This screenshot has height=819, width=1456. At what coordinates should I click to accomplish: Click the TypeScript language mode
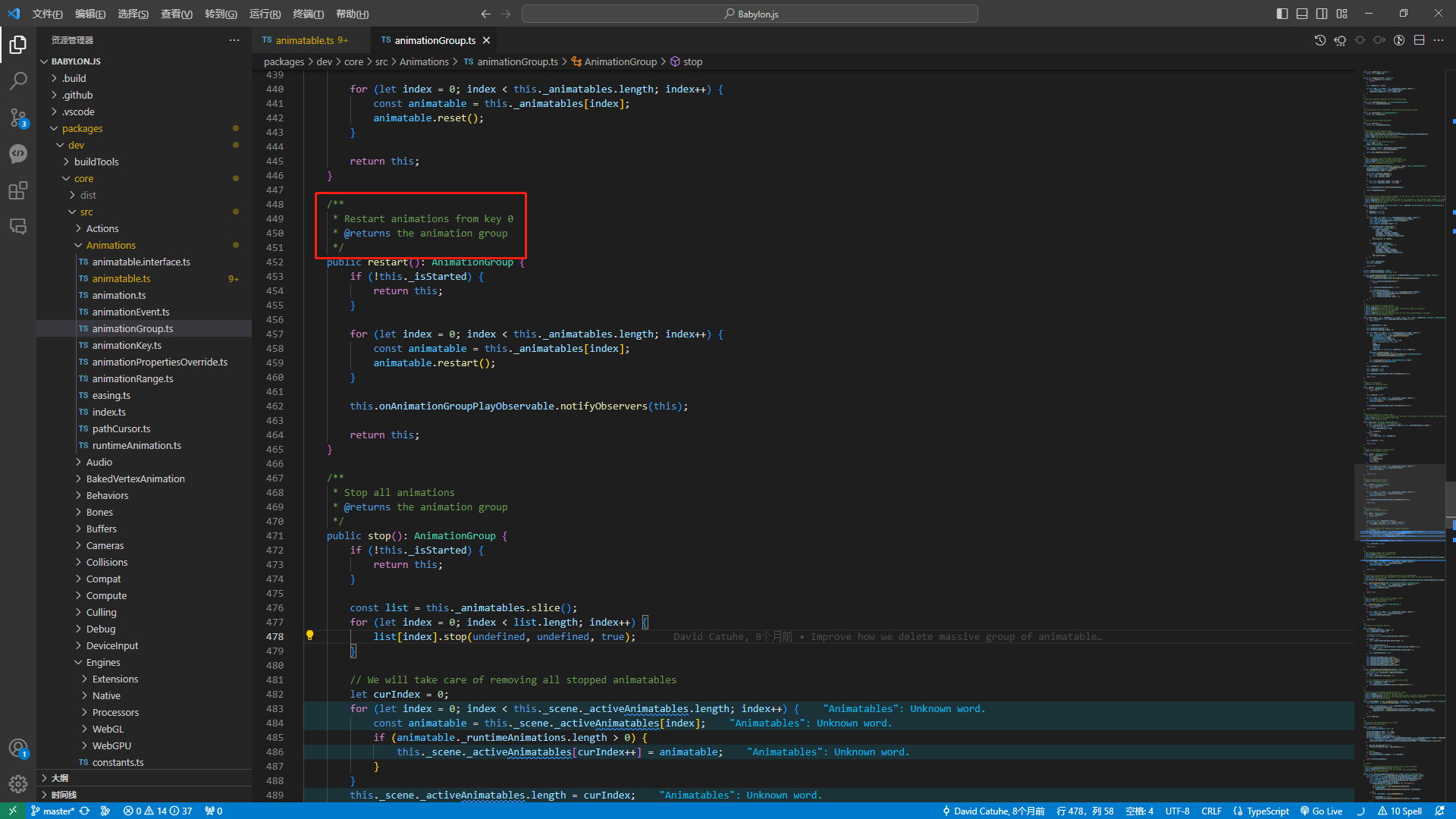[x=1267, y=811]
